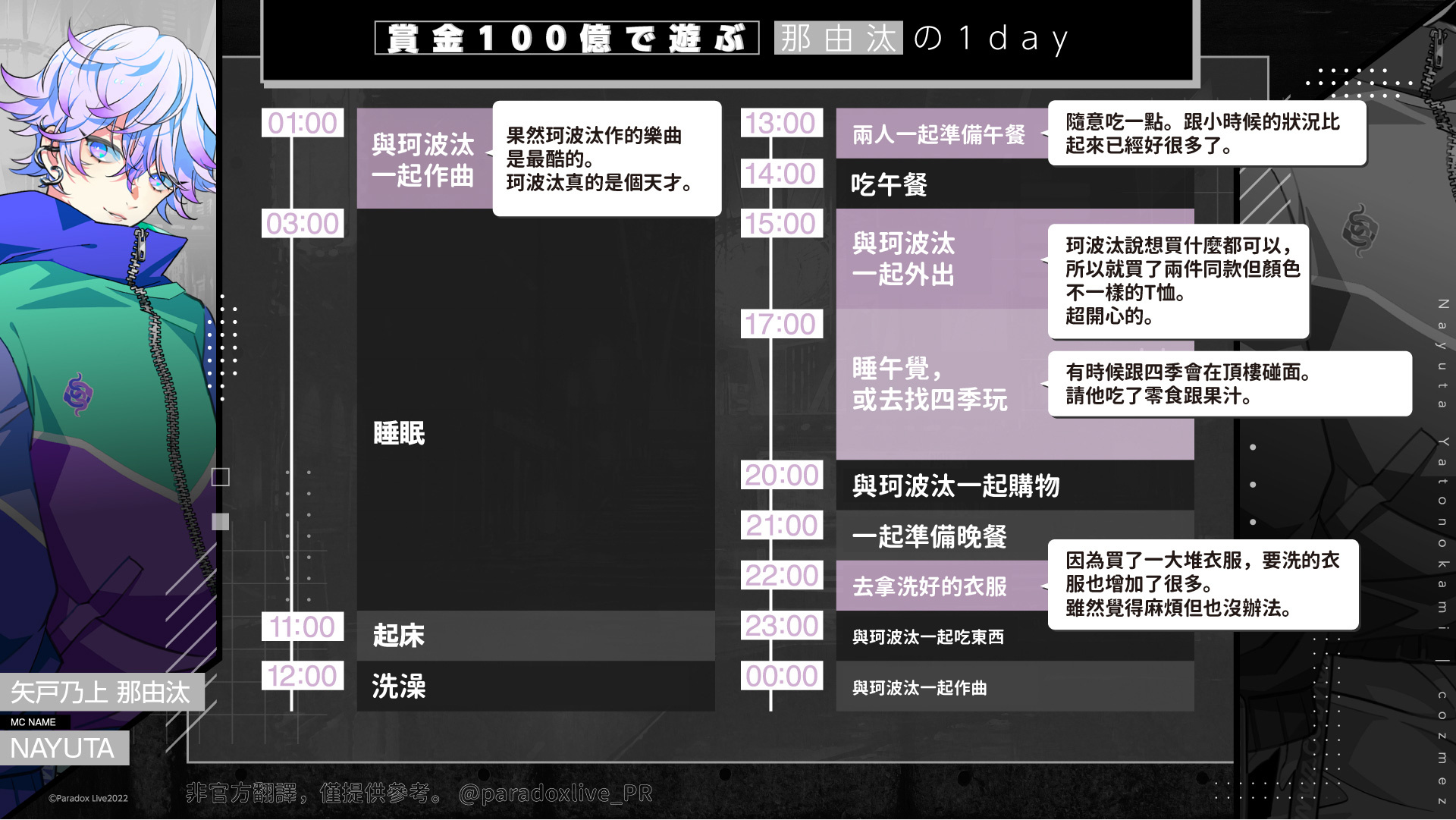The height and width of the screenshot is (820, 1456).
Task: Click the 11:00 time marker
Action: [x=303, y=627]
